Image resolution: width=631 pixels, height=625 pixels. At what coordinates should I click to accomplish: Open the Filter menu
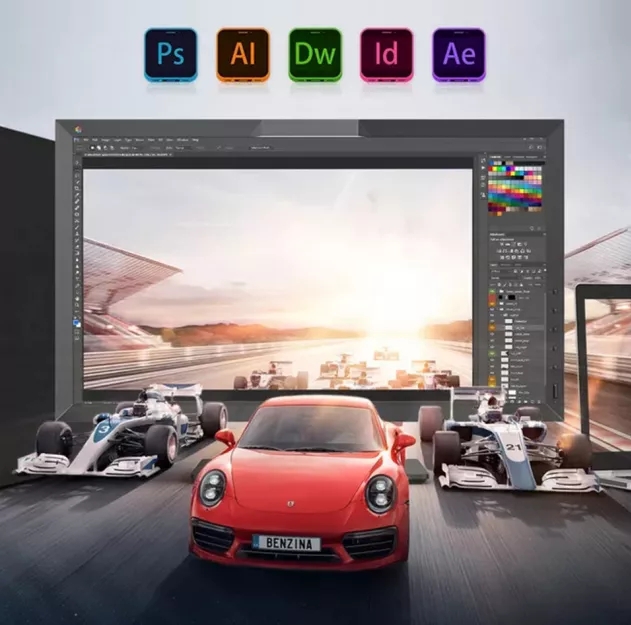point(151,140)
